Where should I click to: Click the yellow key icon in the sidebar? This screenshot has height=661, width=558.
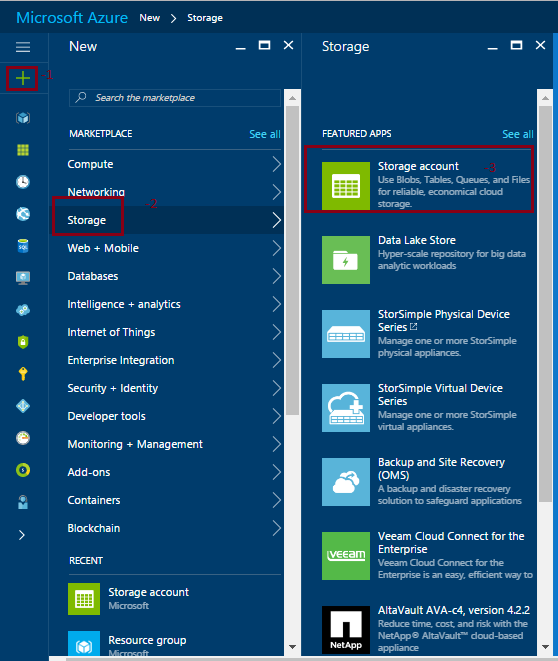click(23, 373)
